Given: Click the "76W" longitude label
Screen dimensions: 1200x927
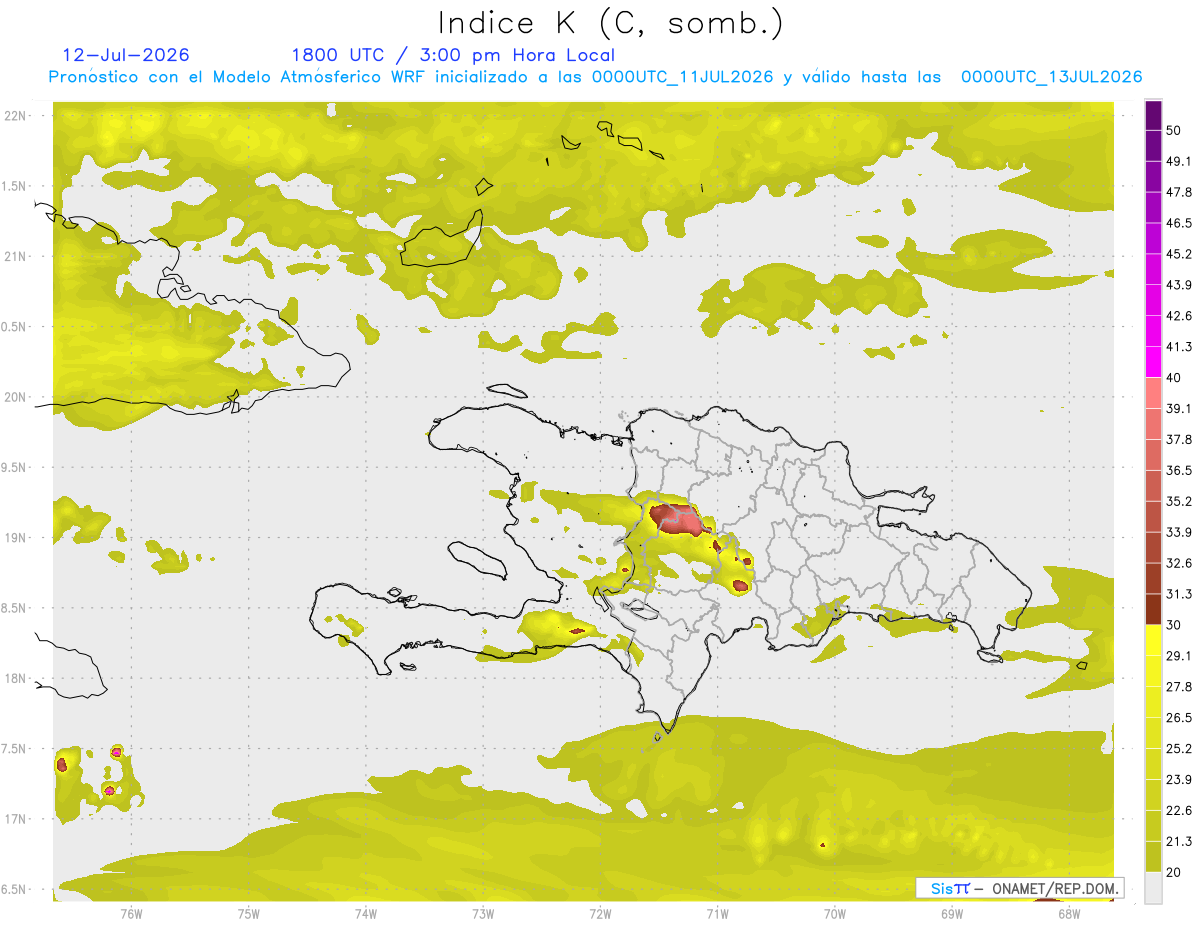Looking at the screenshot, I should pyautogui.click(x=131, y=914).
